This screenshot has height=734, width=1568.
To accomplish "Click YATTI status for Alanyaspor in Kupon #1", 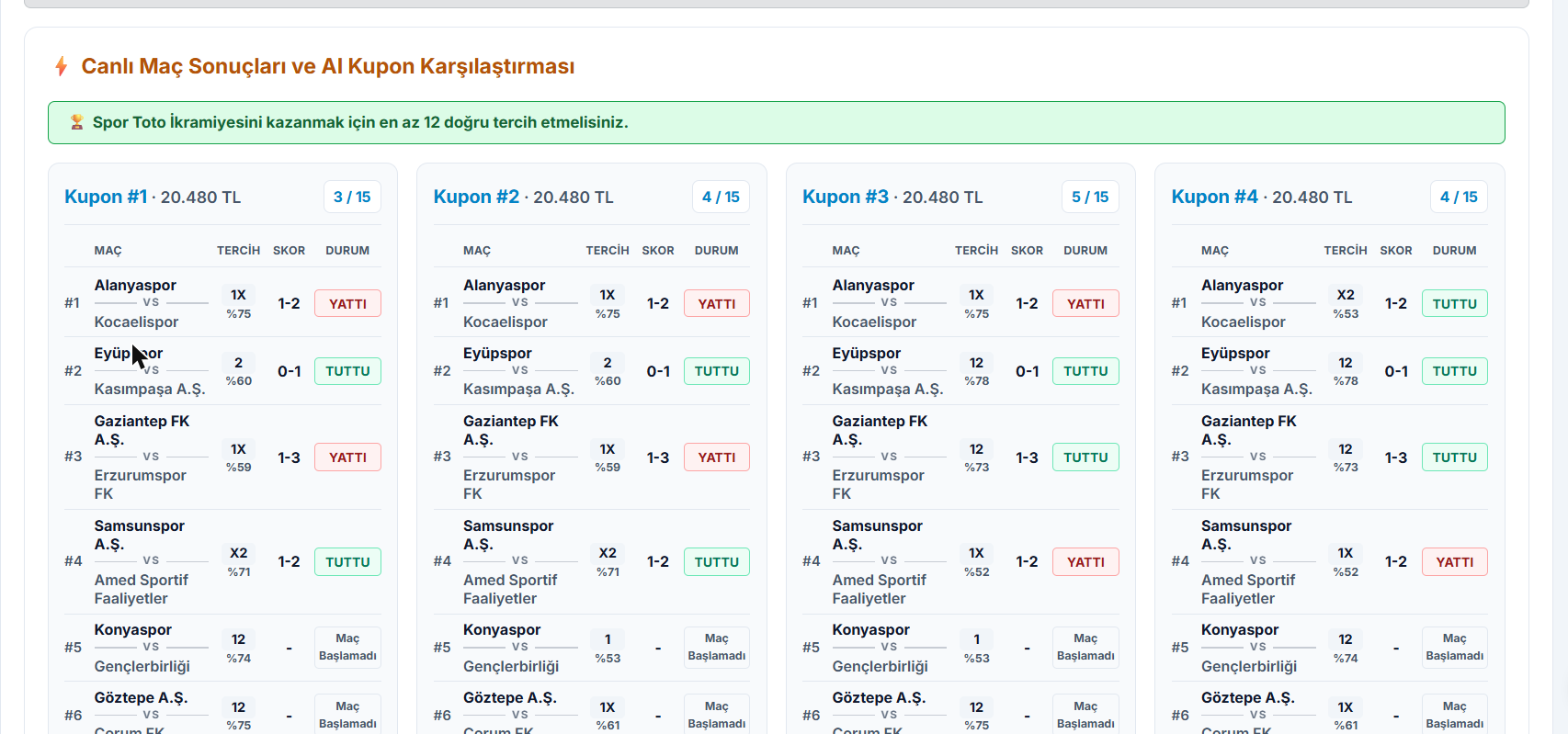I will point(348,303).
